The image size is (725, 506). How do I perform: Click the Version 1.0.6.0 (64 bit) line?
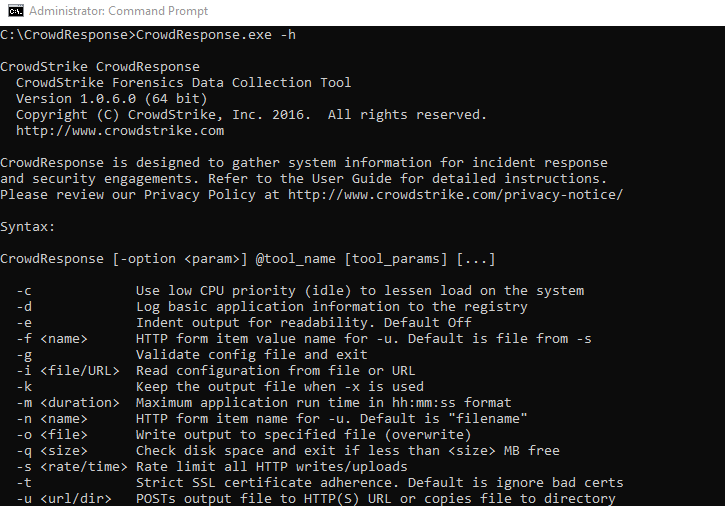click(112, 99)
